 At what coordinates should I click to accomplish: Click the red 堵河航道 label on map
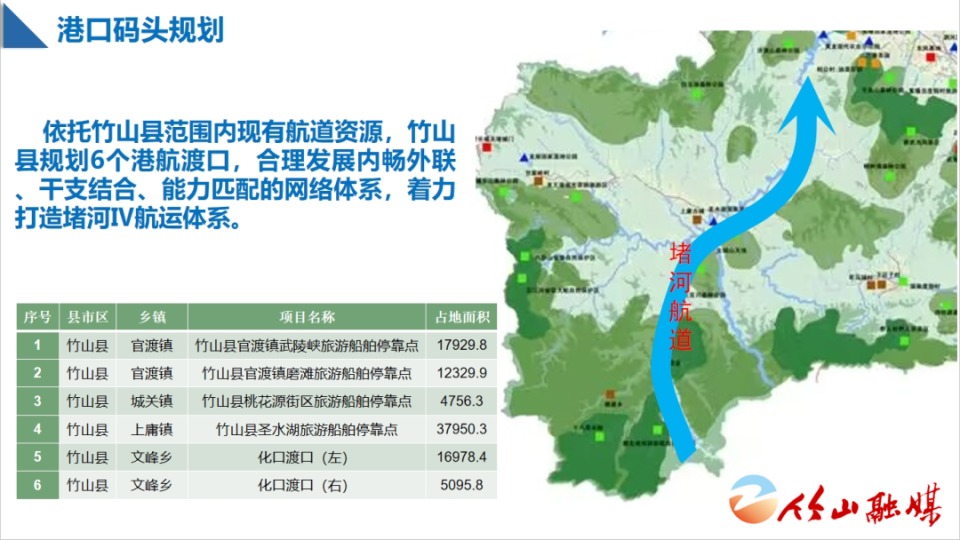coord(680,296)
